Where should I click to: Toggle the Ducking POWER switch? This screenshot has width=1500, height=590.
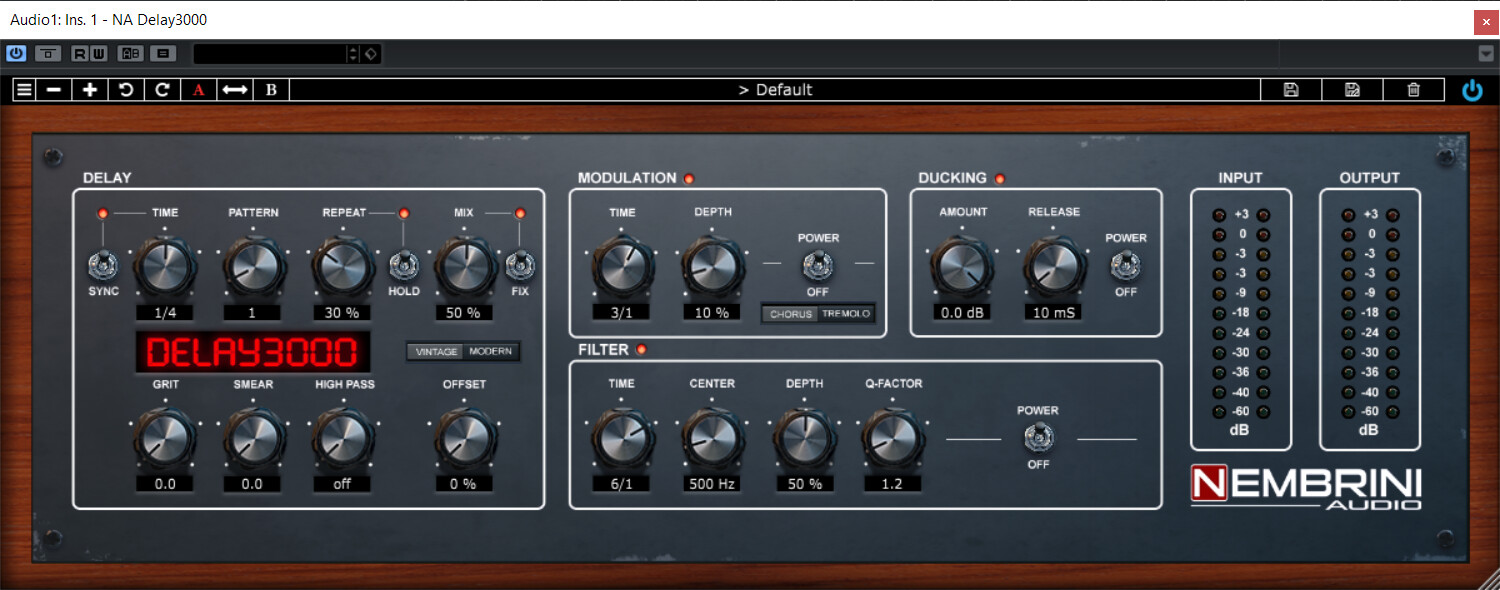click(1125, 264)
